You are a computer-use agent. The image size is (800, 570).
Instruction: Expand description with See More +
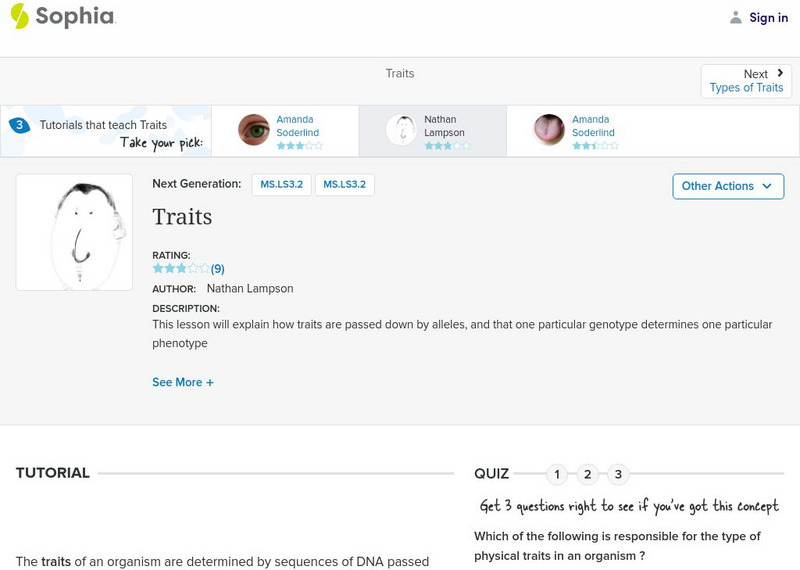(x=183, y=382)
